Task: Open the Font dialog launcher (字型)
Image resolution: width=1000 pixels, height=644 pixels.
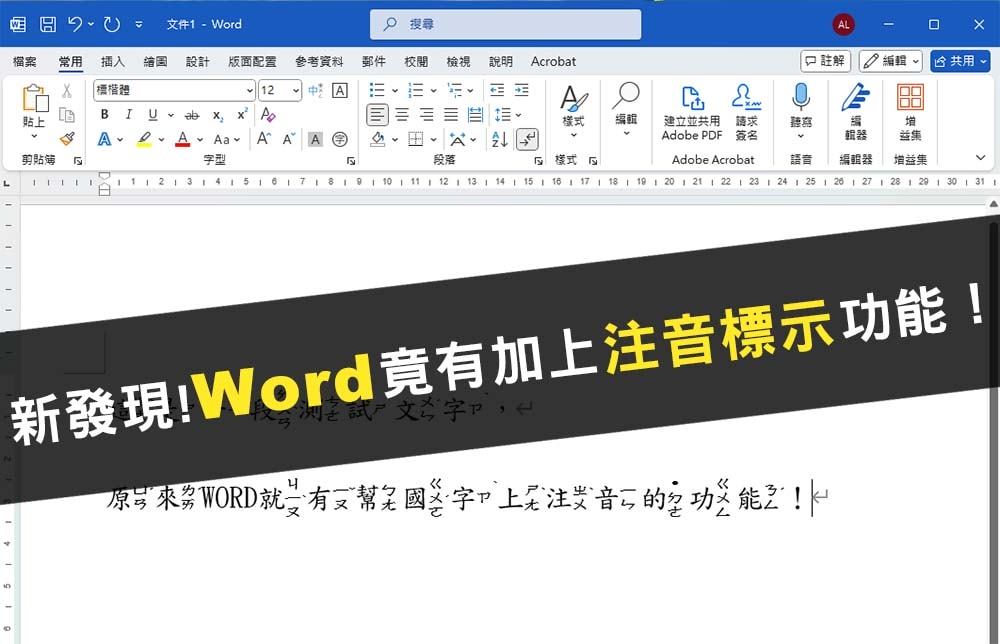Action: pyautogui.click(x=351, y=161)
